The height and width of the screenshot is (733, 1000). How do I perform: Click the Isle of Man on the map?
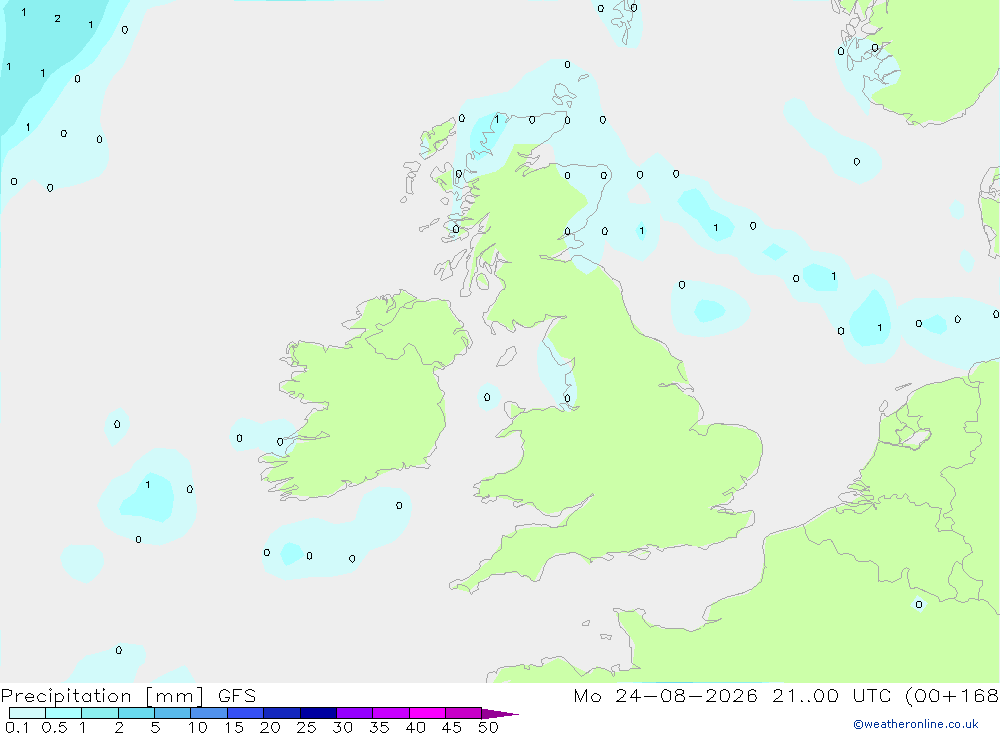[x=506, y=356]
